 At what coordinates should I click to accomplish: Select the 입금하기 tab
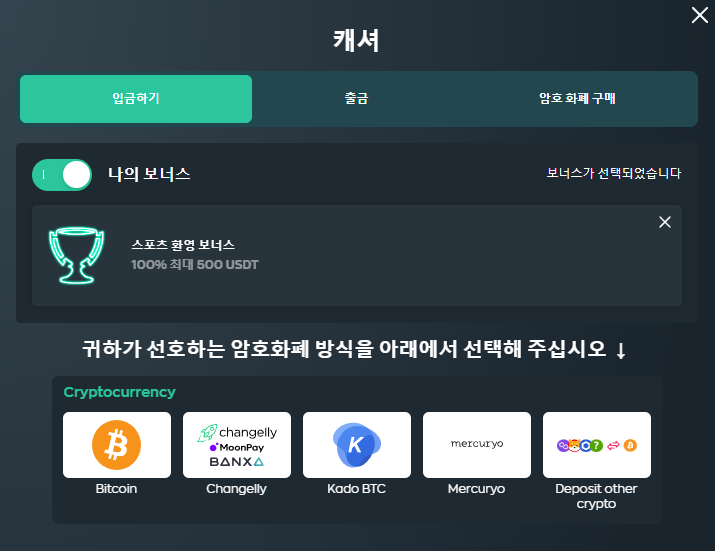(x=136, y=99)
